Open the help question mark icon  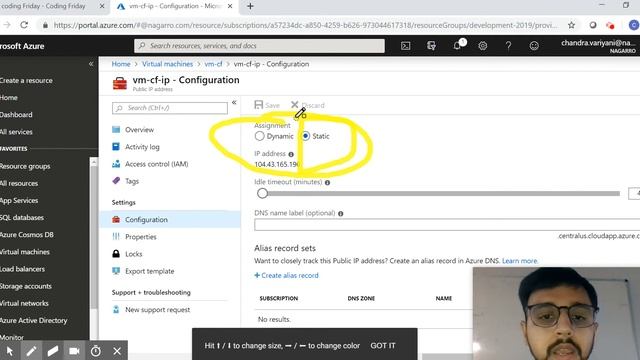pyautogui.click(x=508, y=46)
